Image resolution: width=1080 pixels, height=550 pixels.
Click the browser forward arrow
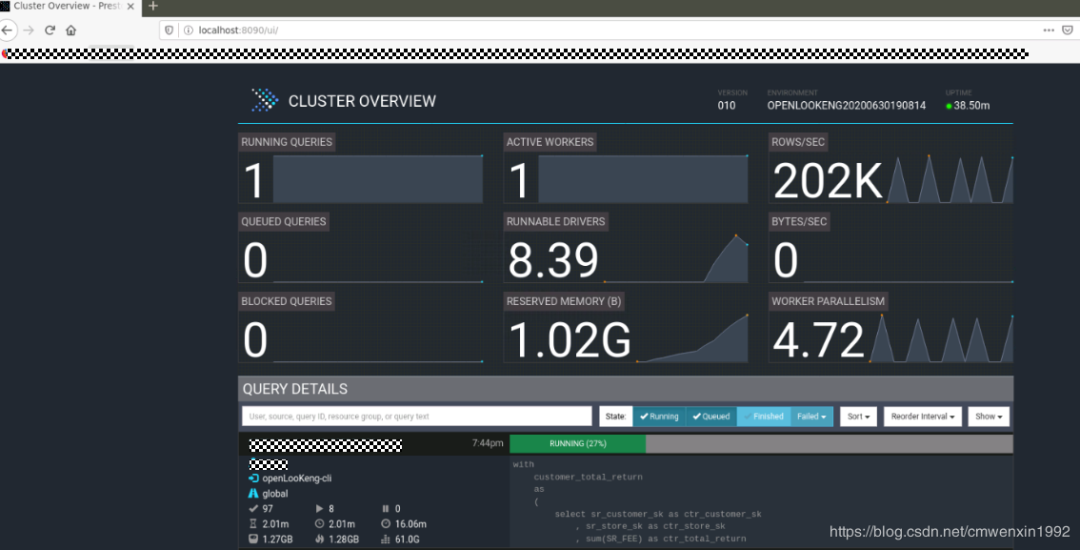[x=28, y=30]
